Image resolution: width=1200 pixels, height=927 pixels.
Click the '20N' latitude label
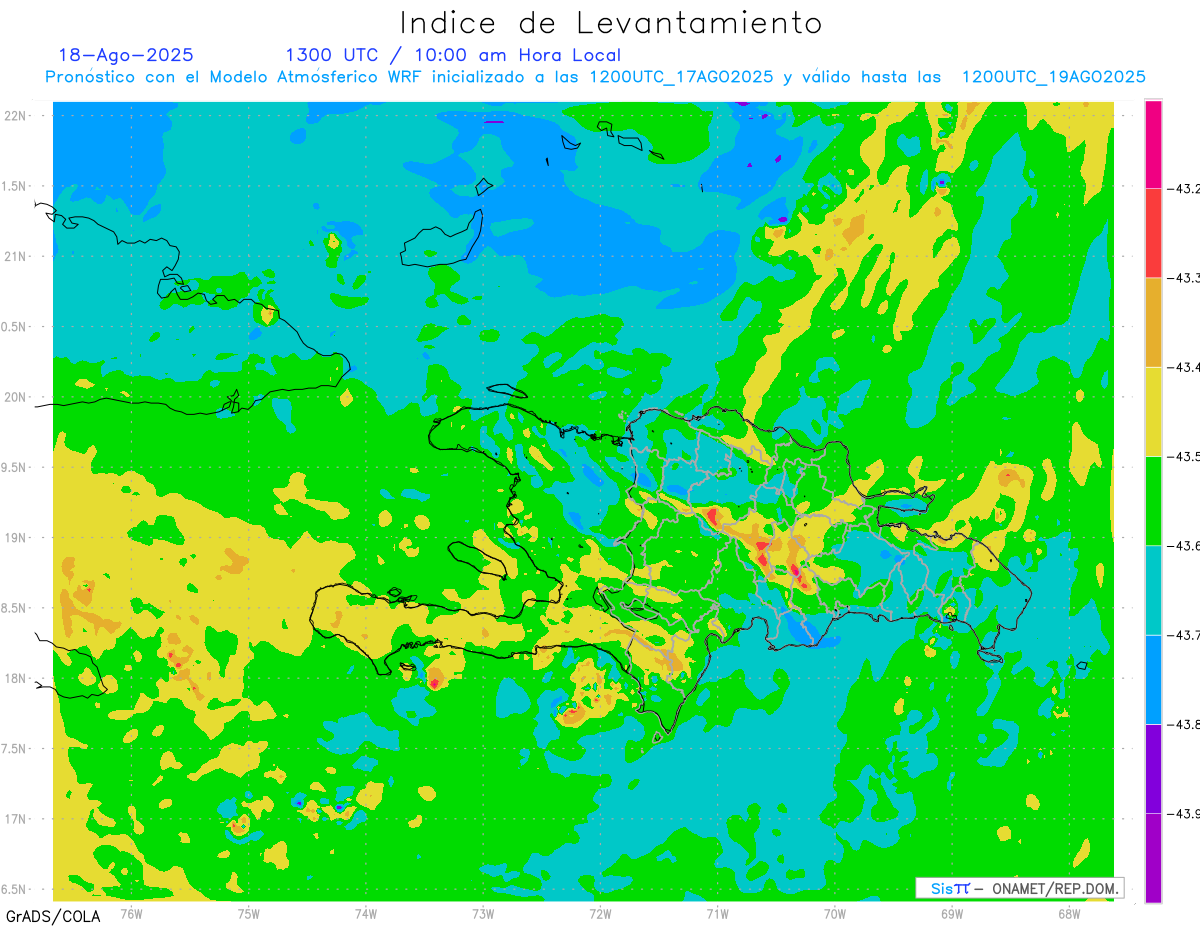[x=16, y=397]
